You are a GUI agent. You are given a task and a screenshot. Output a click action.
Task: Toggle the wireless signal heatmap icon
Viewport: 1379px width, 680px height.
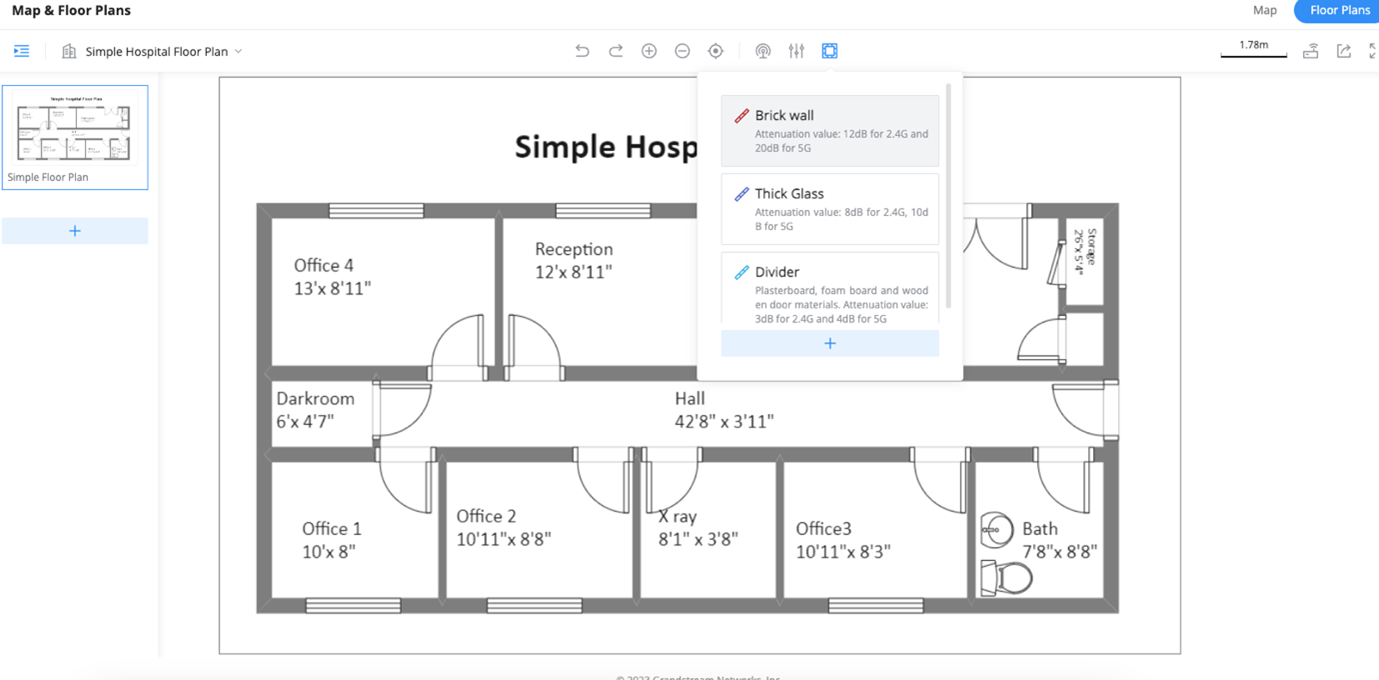click(763, 51)
